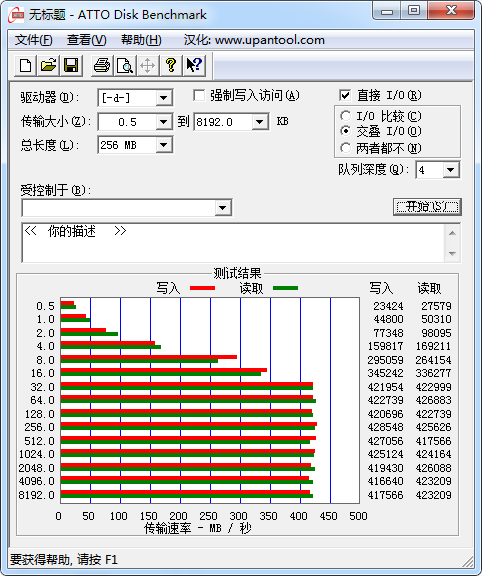Expand the 驱动器 drive dropdown
482x576 pixels.
coord(163,98)
